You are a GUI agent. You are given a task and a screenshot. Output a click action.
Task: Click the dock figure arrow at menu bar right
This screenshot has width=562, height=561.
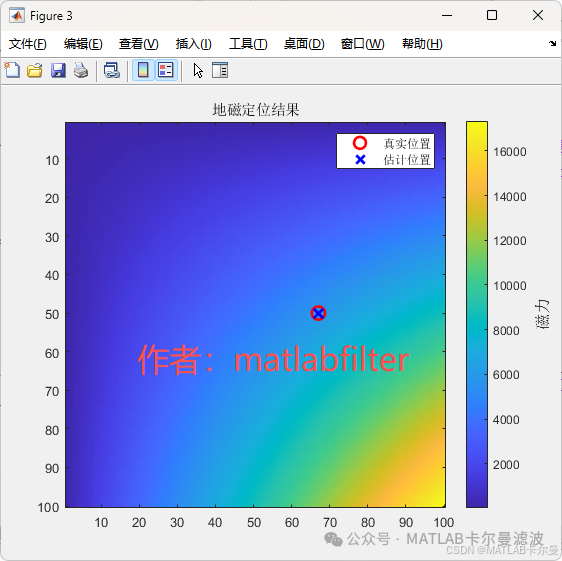click(x=552, y=43)
